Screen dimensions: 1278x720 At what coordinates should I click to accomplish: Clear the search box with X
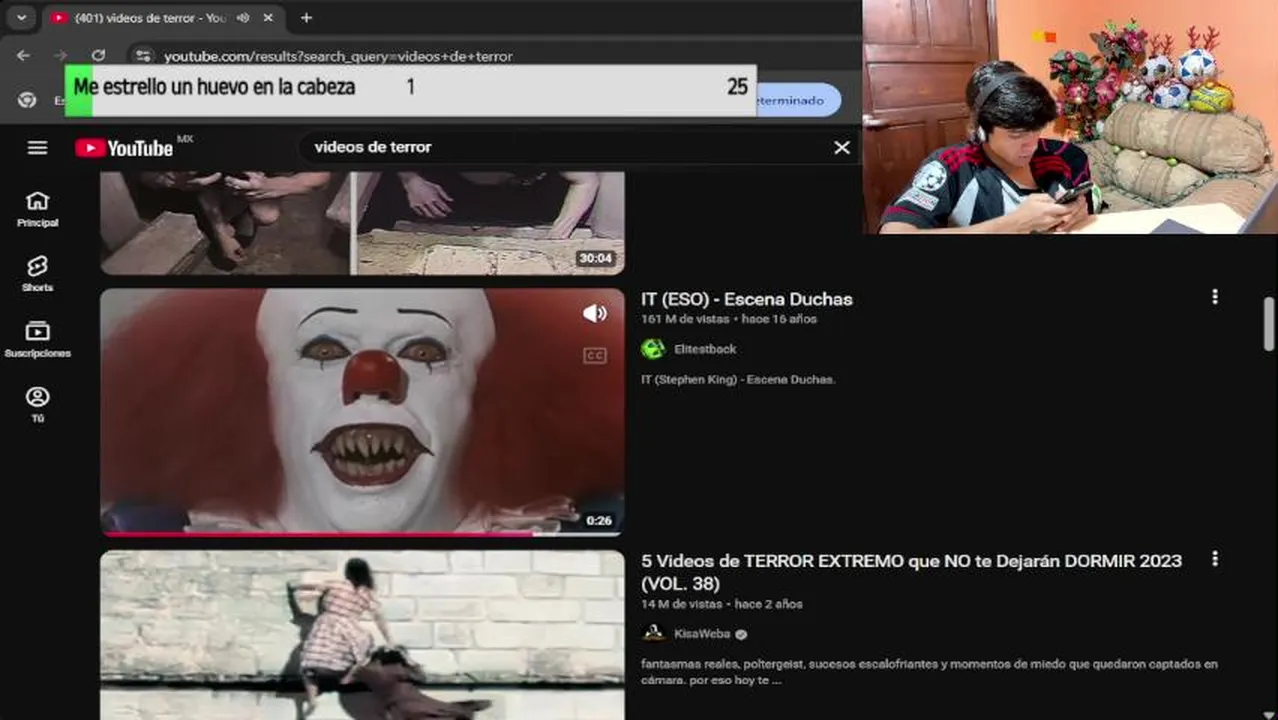(x=842, y=148)
